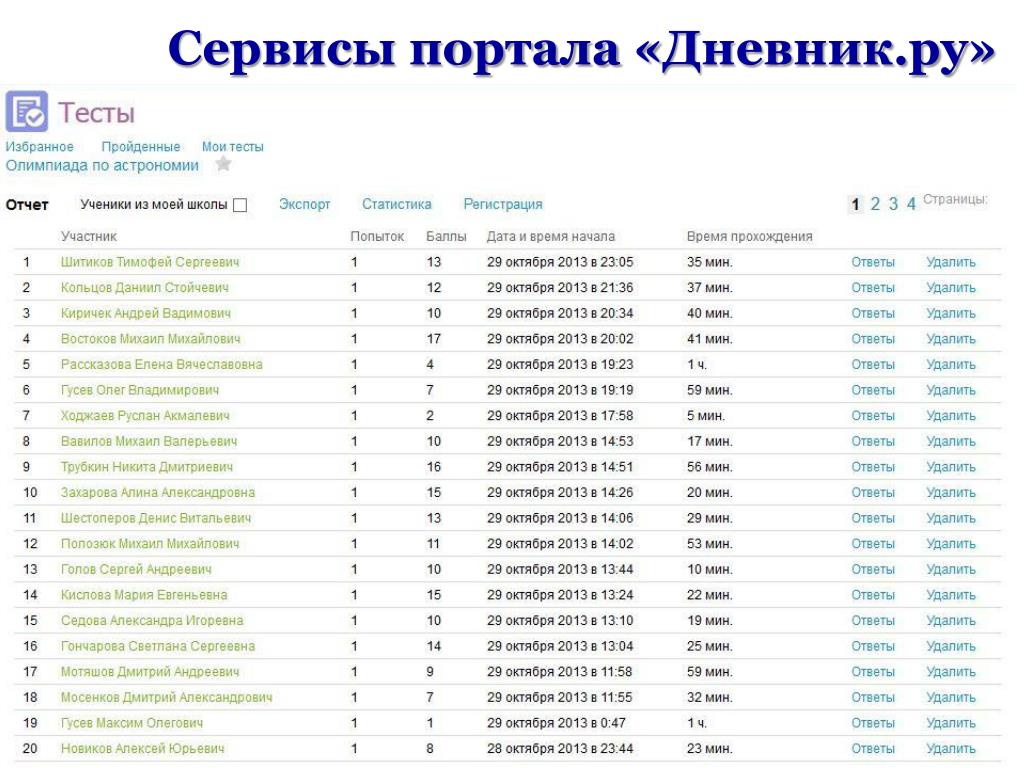Click the Тесты section icon
Screen dimensions: 1024x768
(27, 112)
